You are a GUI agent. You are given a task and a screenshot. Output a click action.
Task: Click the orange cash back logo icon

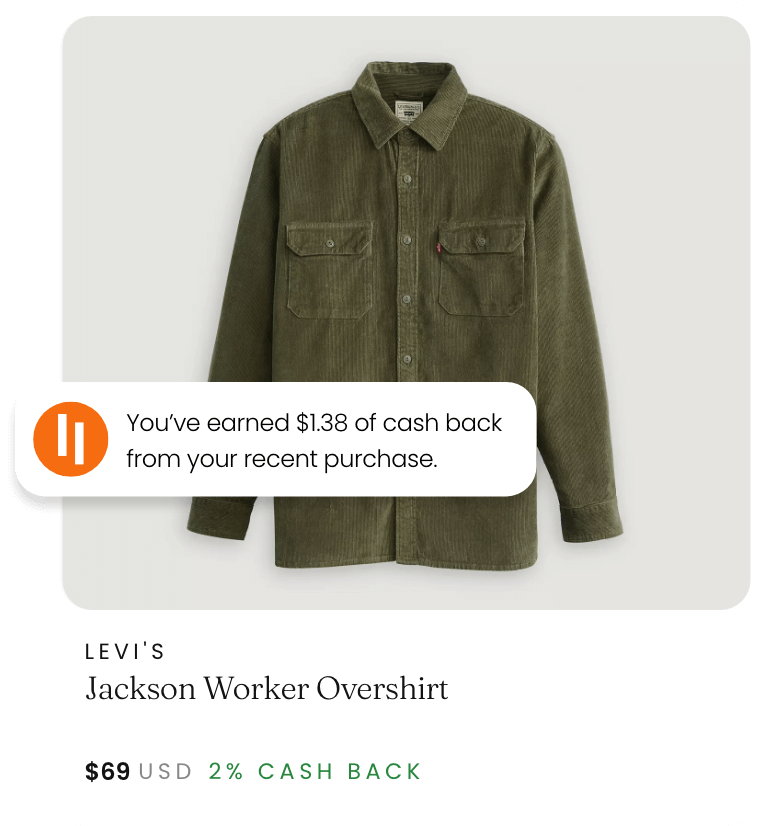pyautogui.click(x=71, y=439)
